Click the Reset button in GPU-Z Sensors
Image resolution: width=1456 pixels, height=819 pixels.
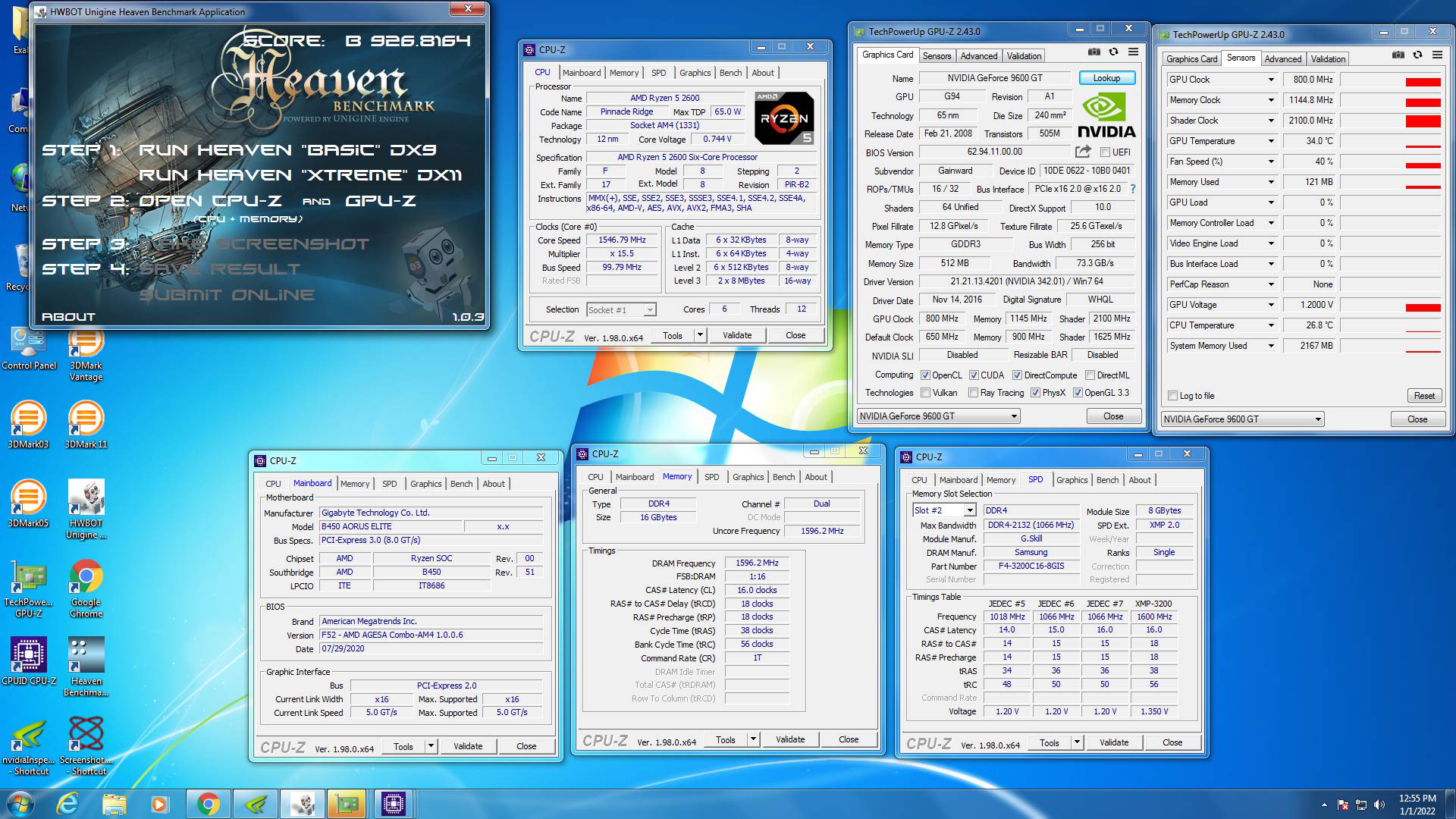[1423, 396]
